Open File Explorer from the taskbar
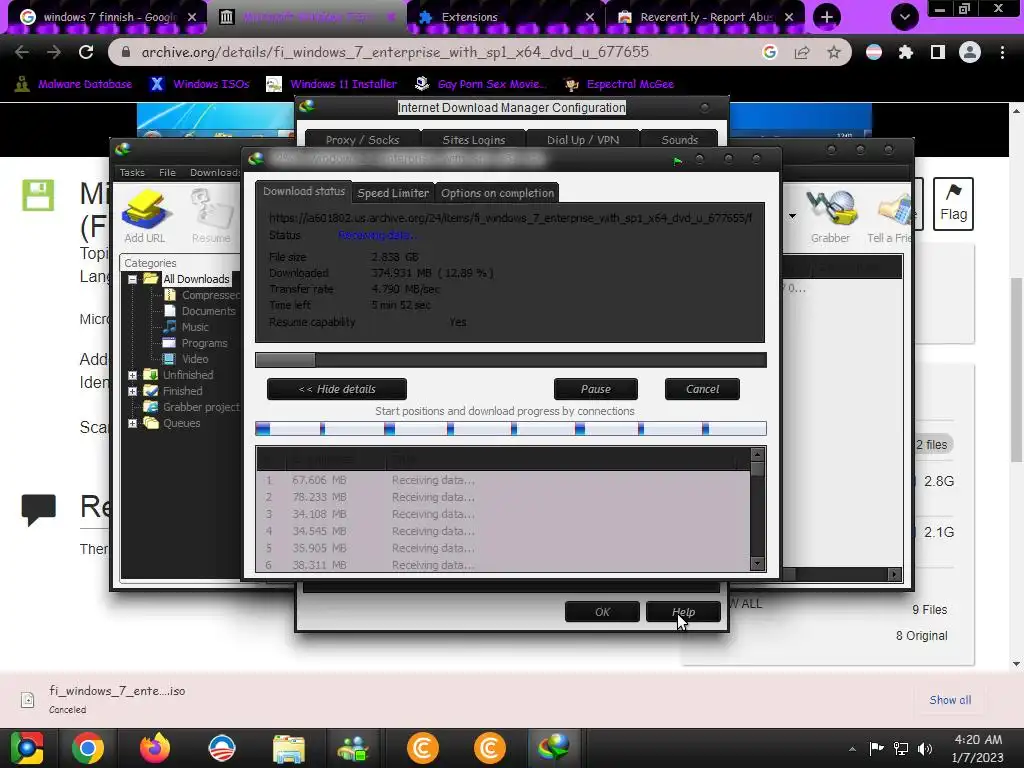The image size is (1024, 768). click(x=289, y=748)
